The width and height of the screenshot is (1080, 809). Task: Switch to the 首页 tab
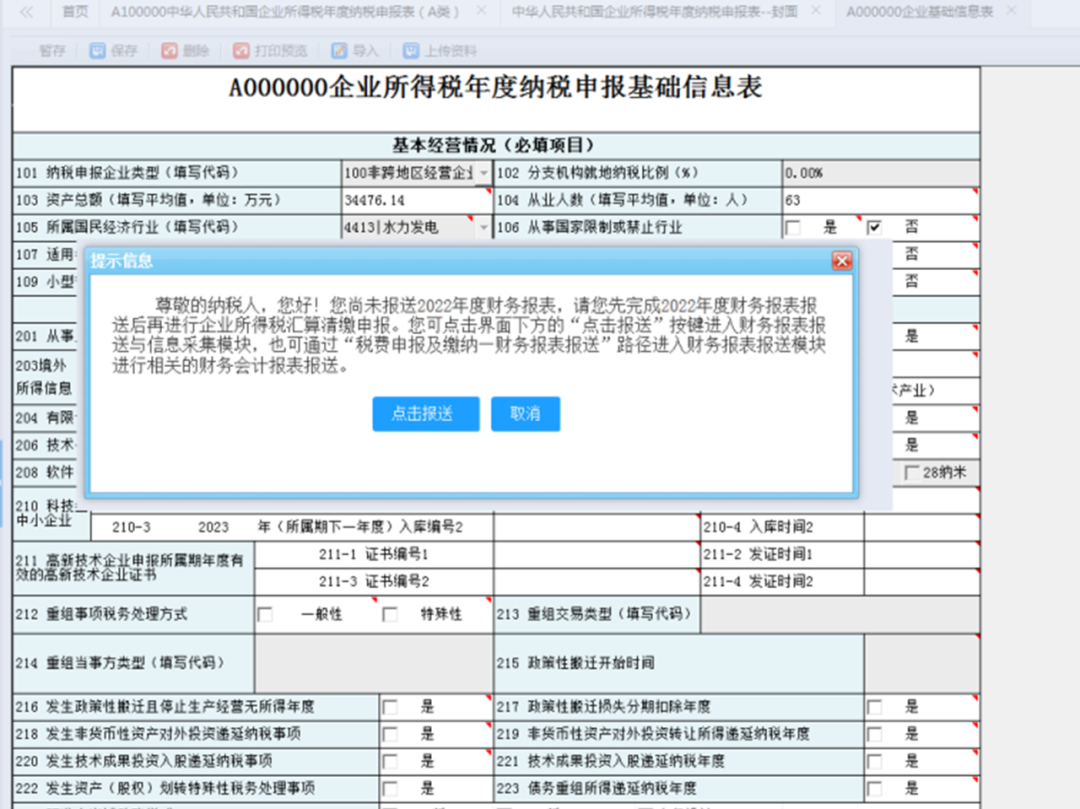click(x=74, y=12)
